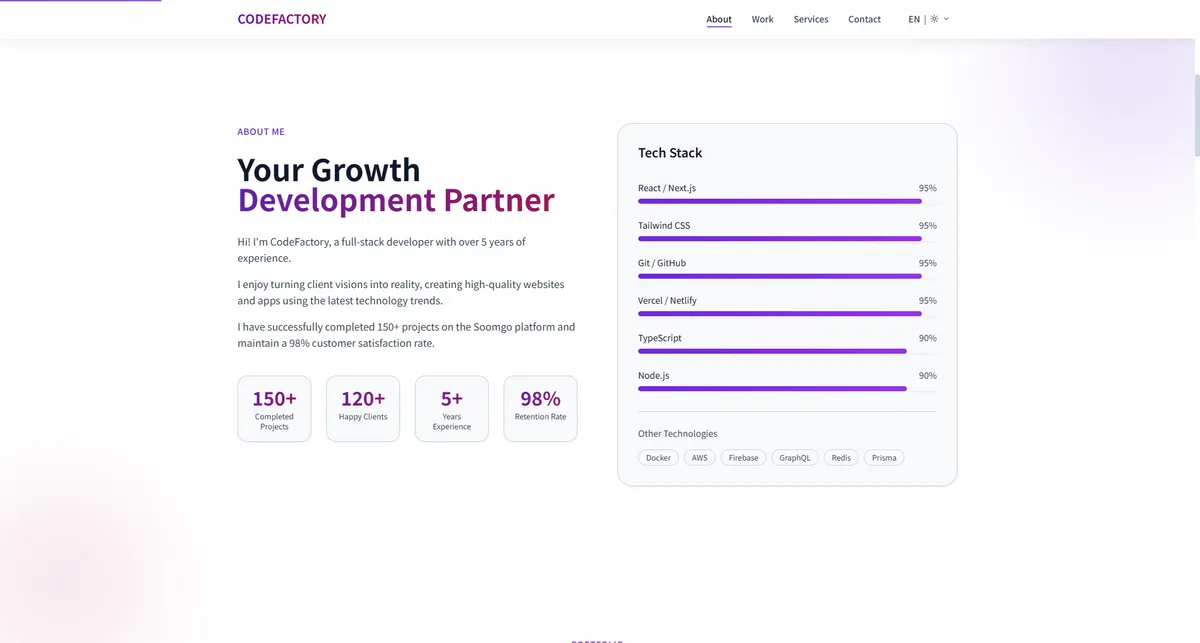The image size is (1200, 643).
Task: Click the Redis technology chip
Action: tap(841, 458)
